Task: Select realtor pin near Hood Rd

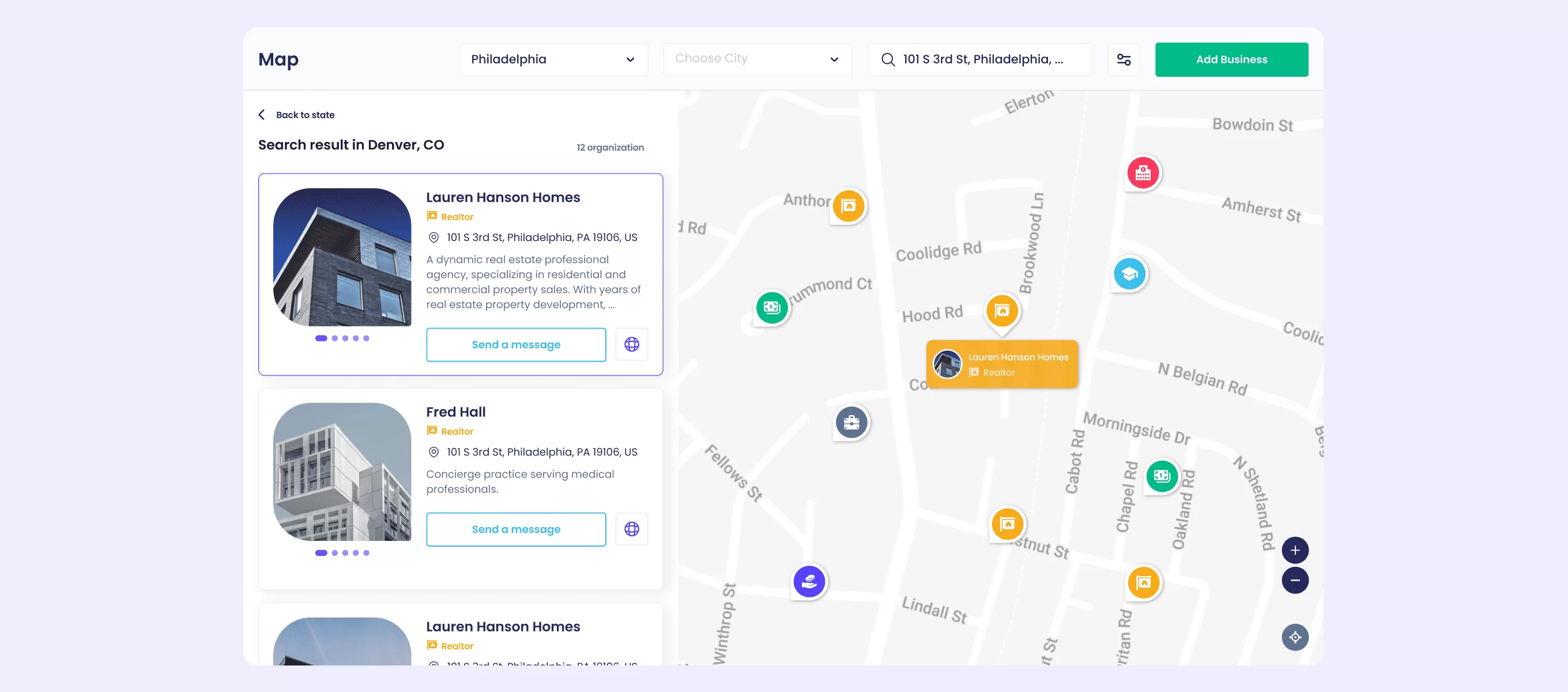Action: [x=1002, y=311]
